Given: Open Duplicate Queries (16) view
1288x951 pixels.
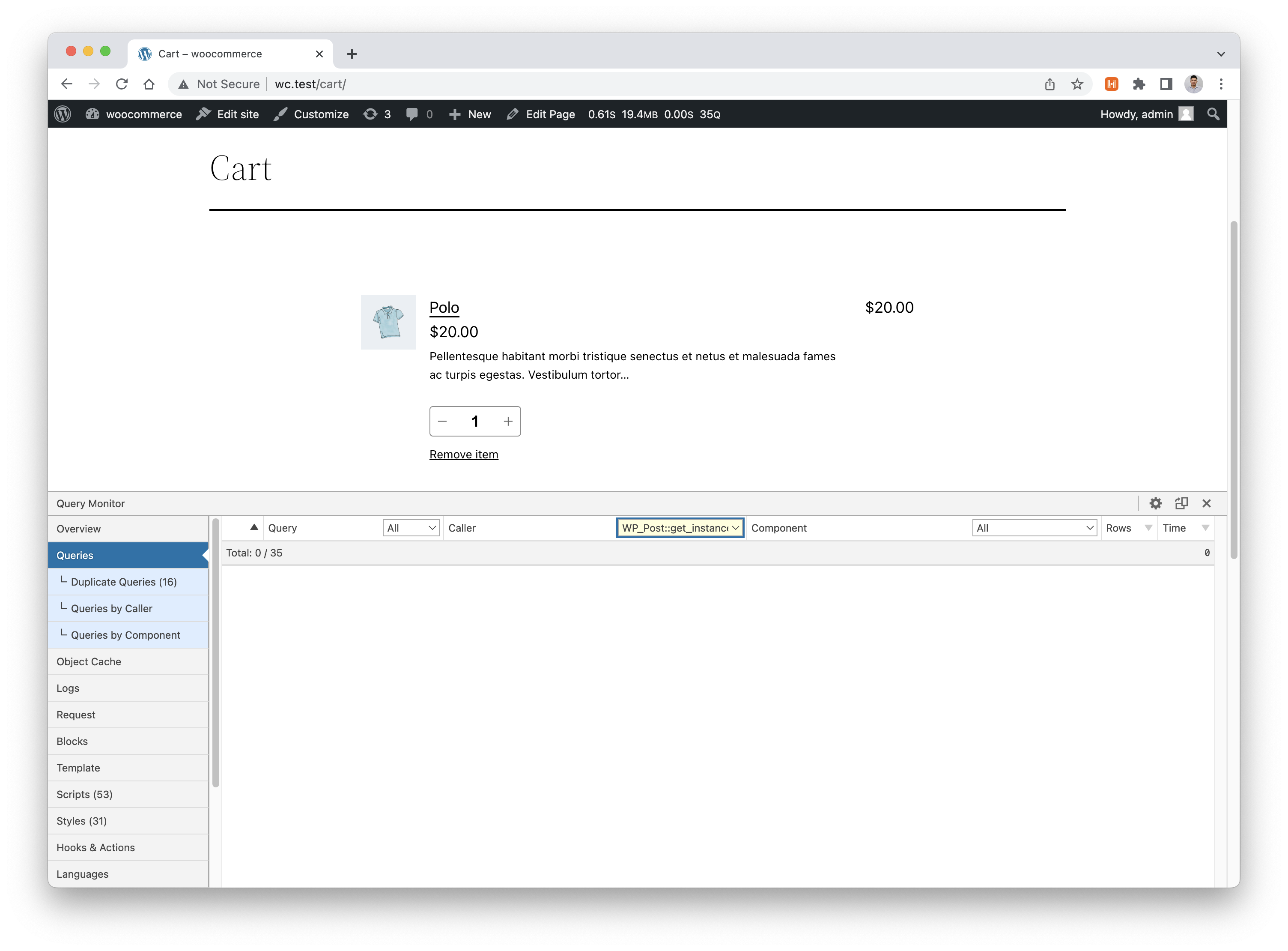Looking at the screenshot, I should pos(123,581).
